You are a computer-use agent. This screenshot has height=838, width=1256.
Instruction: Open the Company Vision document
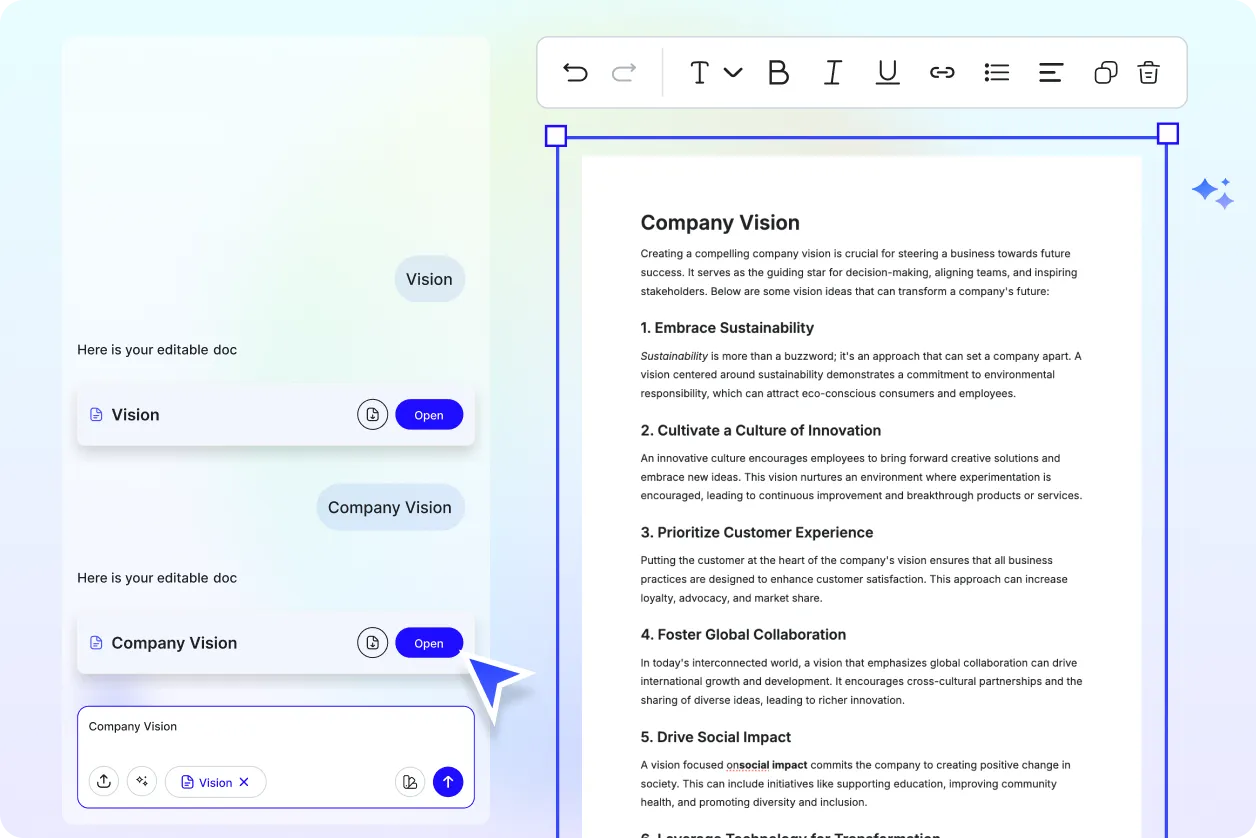pyautogui.click(x=429, y=643)
